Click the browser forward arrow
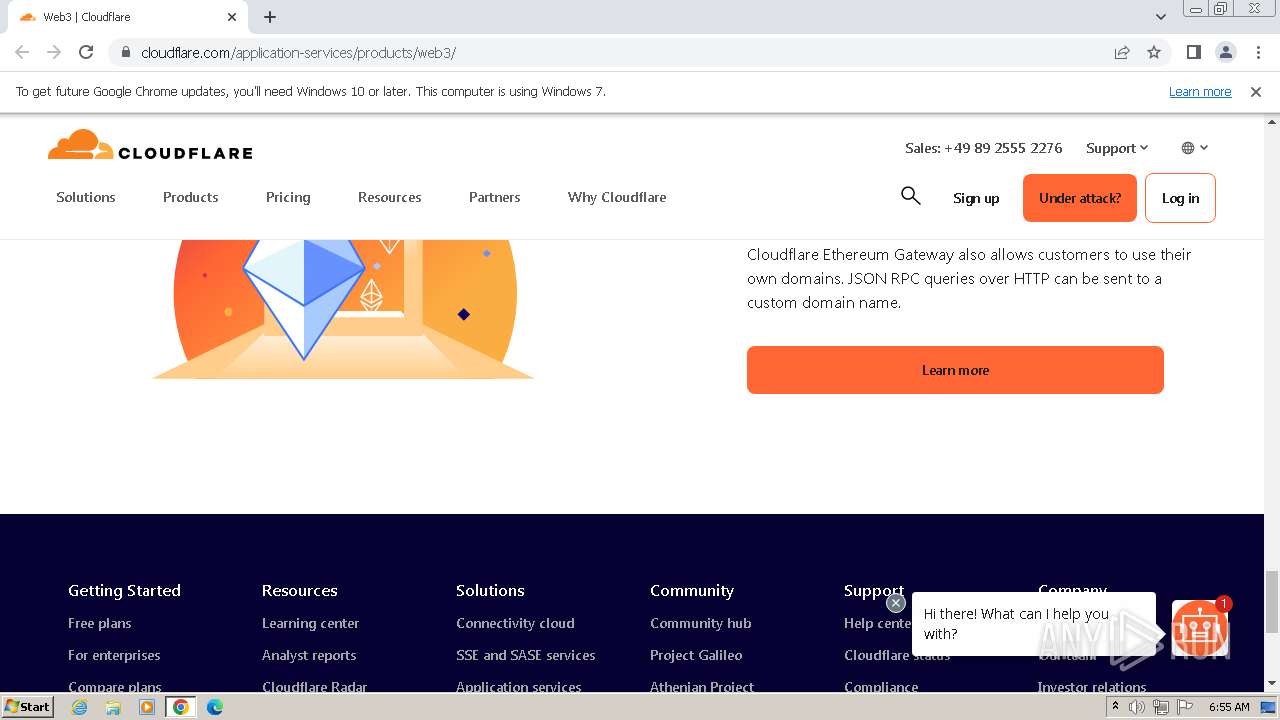 (54, 52)
